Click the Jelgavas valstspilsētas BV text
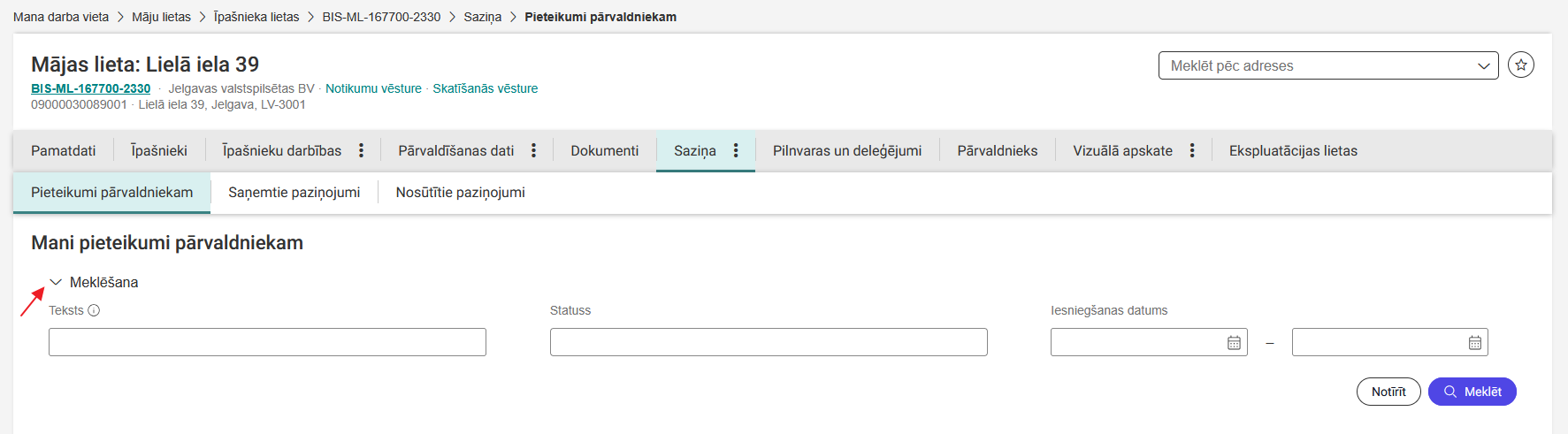This screenshot has height=434, width=1568. [x=241, y=88]
